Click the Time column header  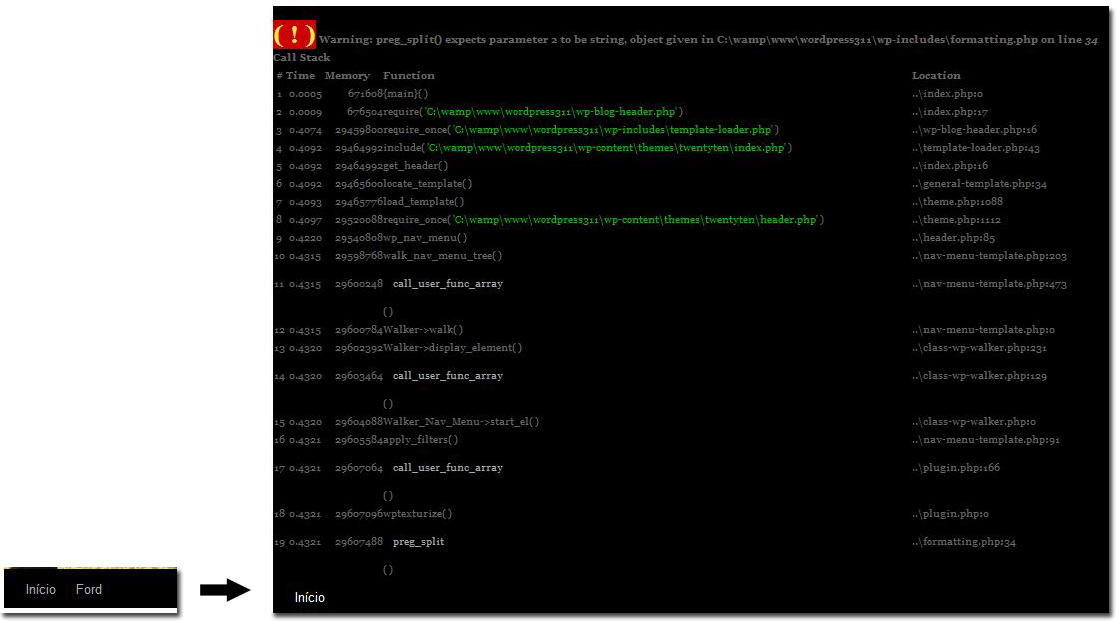pos(300,75)
